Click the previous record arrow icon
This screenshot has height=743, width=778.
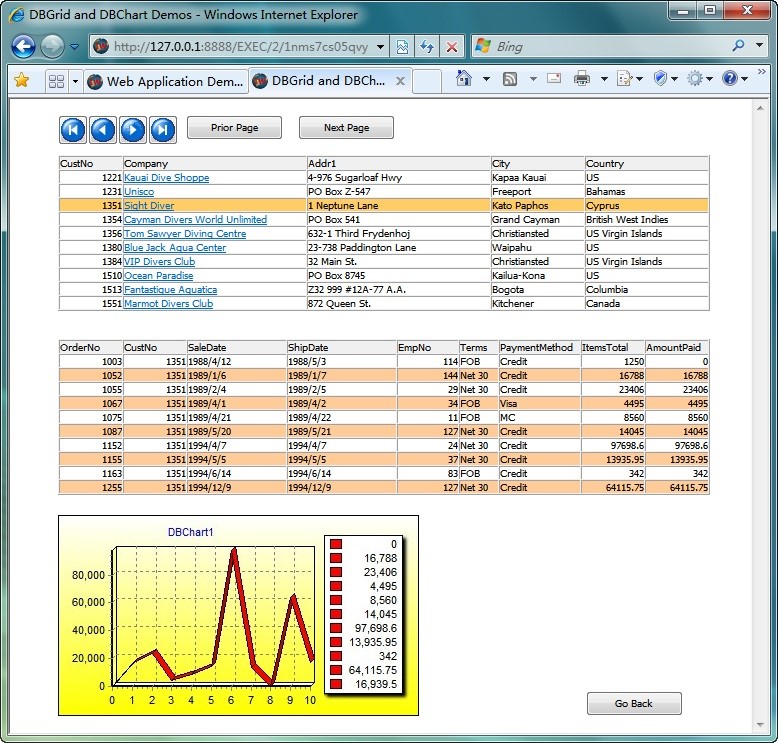click(x=103, y=129)
